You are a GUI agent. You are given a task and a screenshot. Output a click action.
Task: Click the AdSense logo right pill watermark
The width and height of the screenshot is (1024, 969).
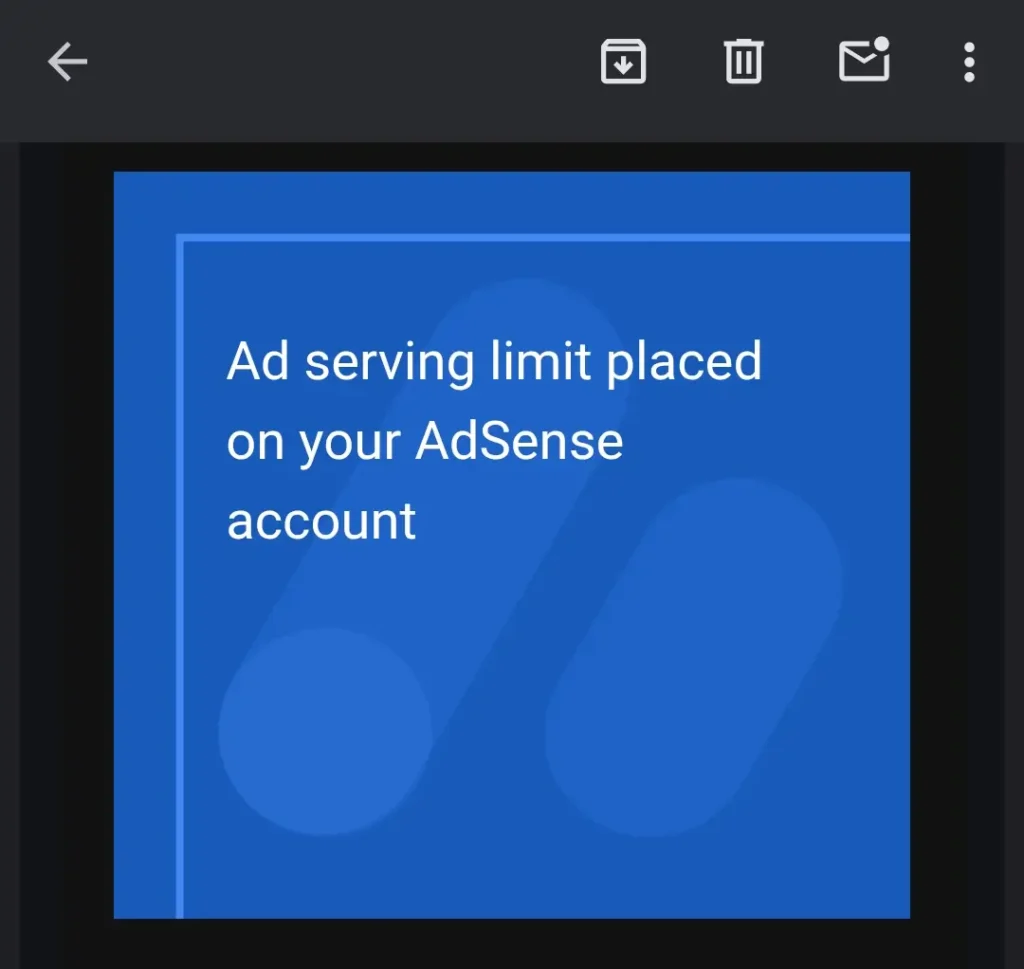point(694,657)
